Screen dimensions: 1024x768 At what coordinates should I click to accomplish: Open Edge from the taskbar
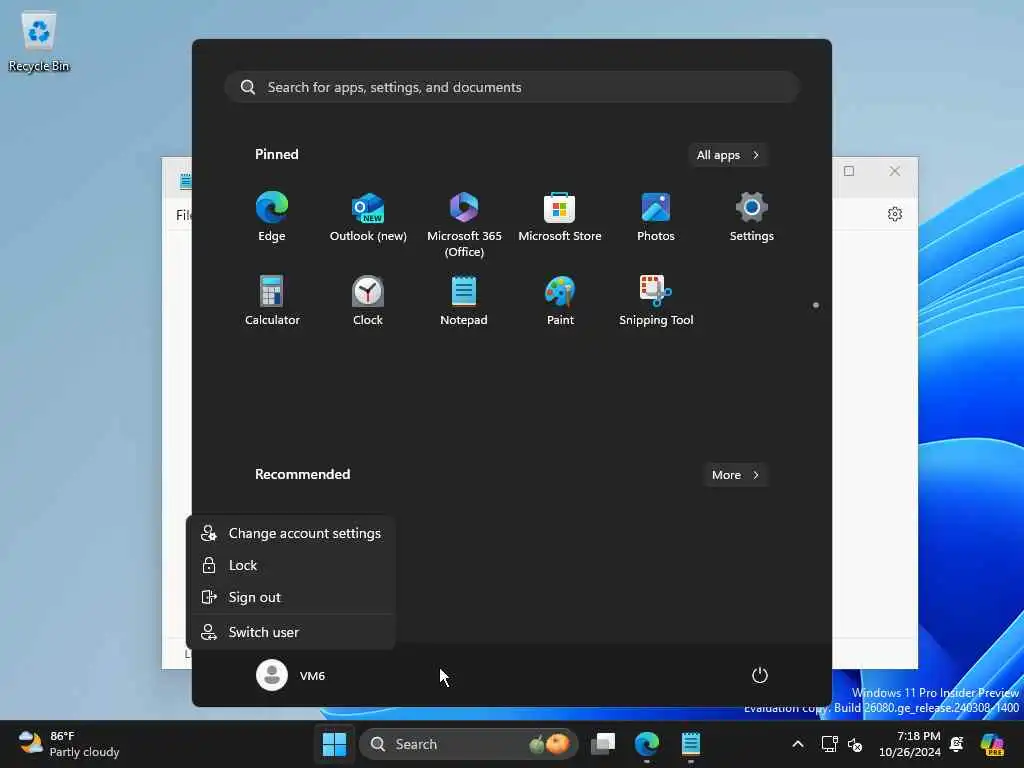click(x=647, y=744)
